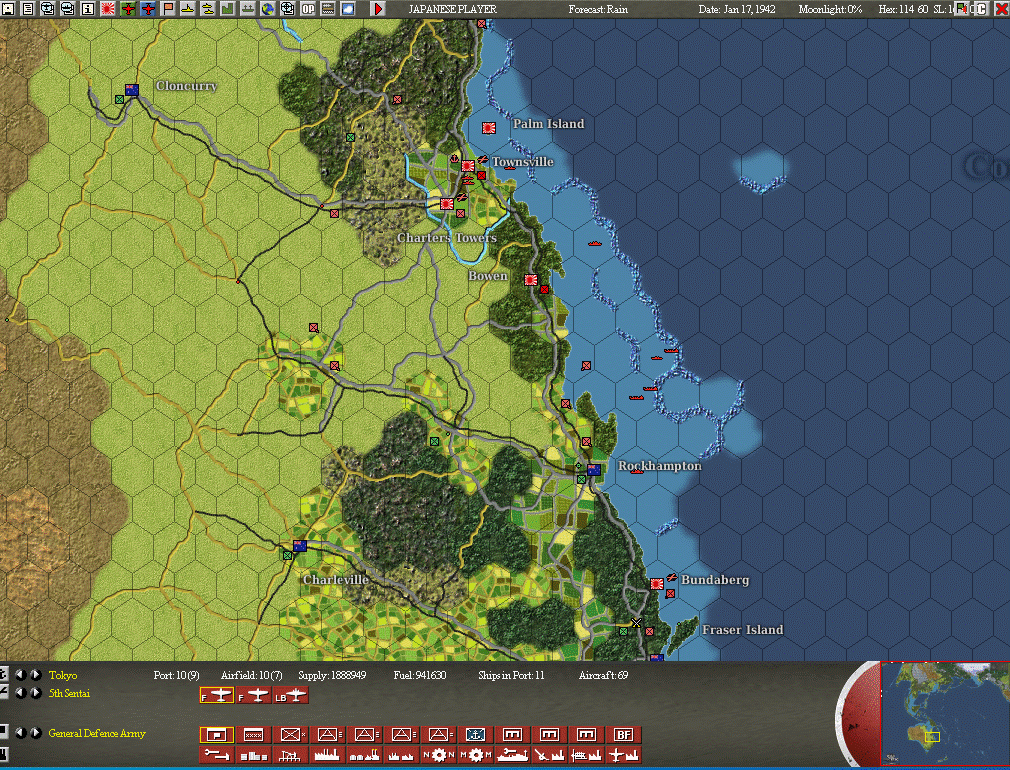Viewport: 1010px width, 770px height.
Task: Click the Japanese rising sun flag toolbar icon
Action: coord(108,9)
